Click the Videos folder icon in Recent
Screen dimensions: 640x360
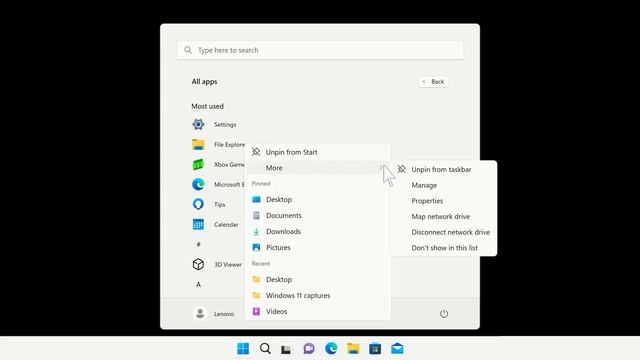(x=256, y=311)
